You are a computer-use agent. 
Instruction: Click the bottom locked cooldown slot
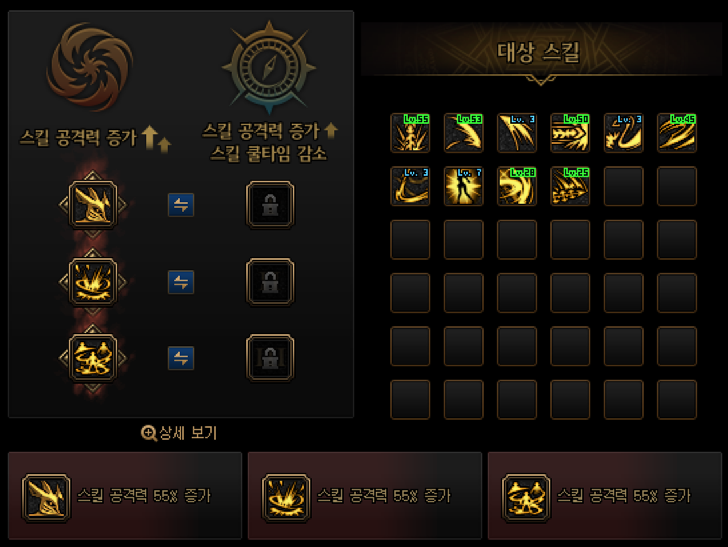pos(270,358)
